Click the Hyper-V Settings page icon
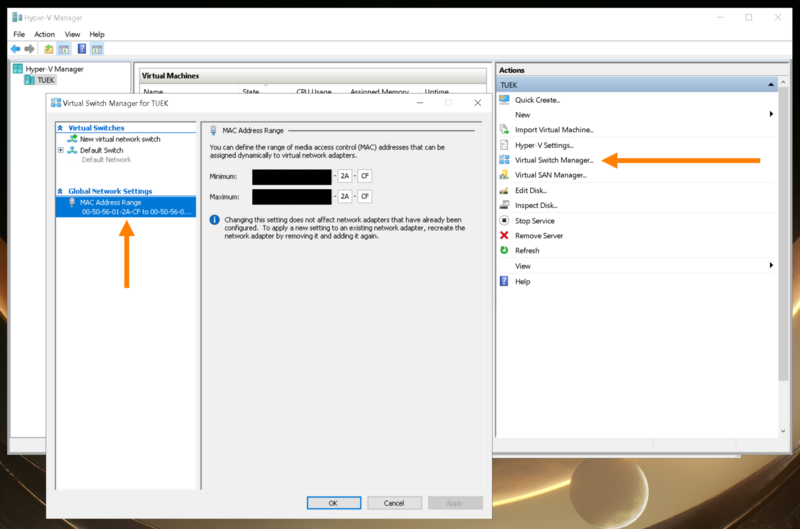The width and height of the screenshot is (800, 529). [504, 145]
